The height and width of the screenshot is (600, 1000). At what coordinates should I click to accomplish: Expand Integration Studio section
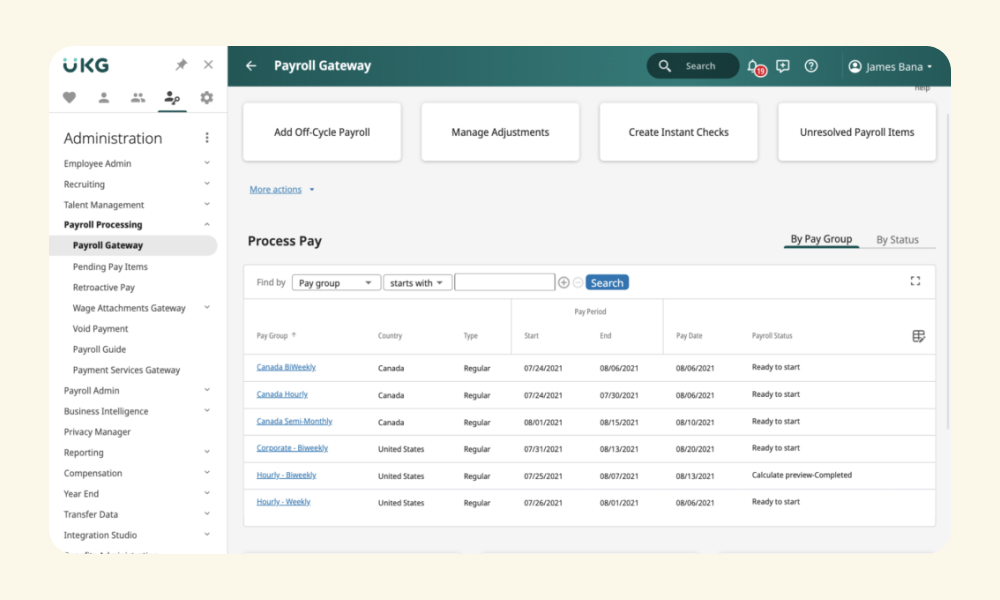pos(207,534)
